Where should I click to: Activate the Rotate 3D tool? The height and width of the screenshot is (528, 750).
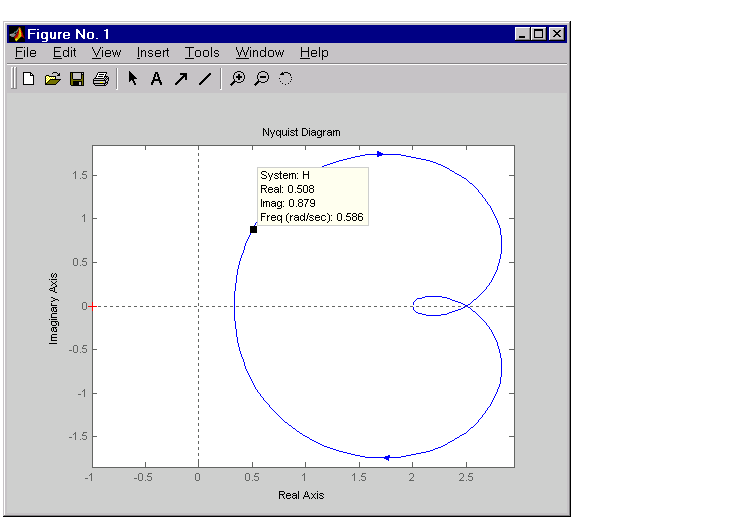(x=285, y=79)
